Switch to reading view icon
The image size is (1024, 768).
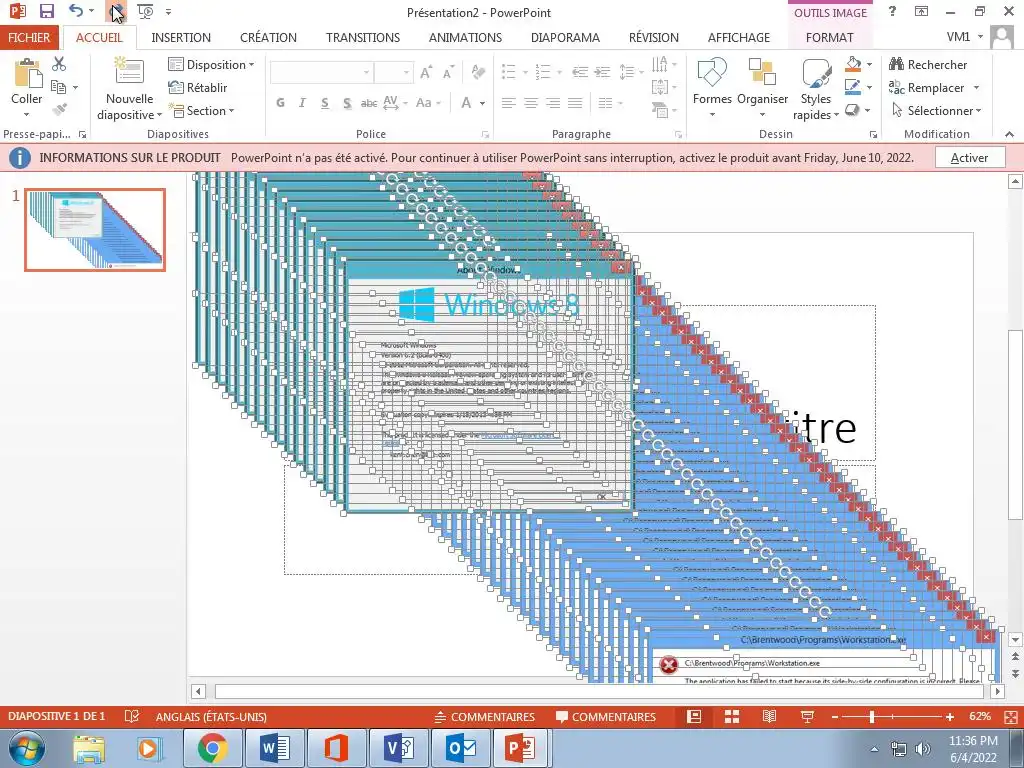[769, 716]
